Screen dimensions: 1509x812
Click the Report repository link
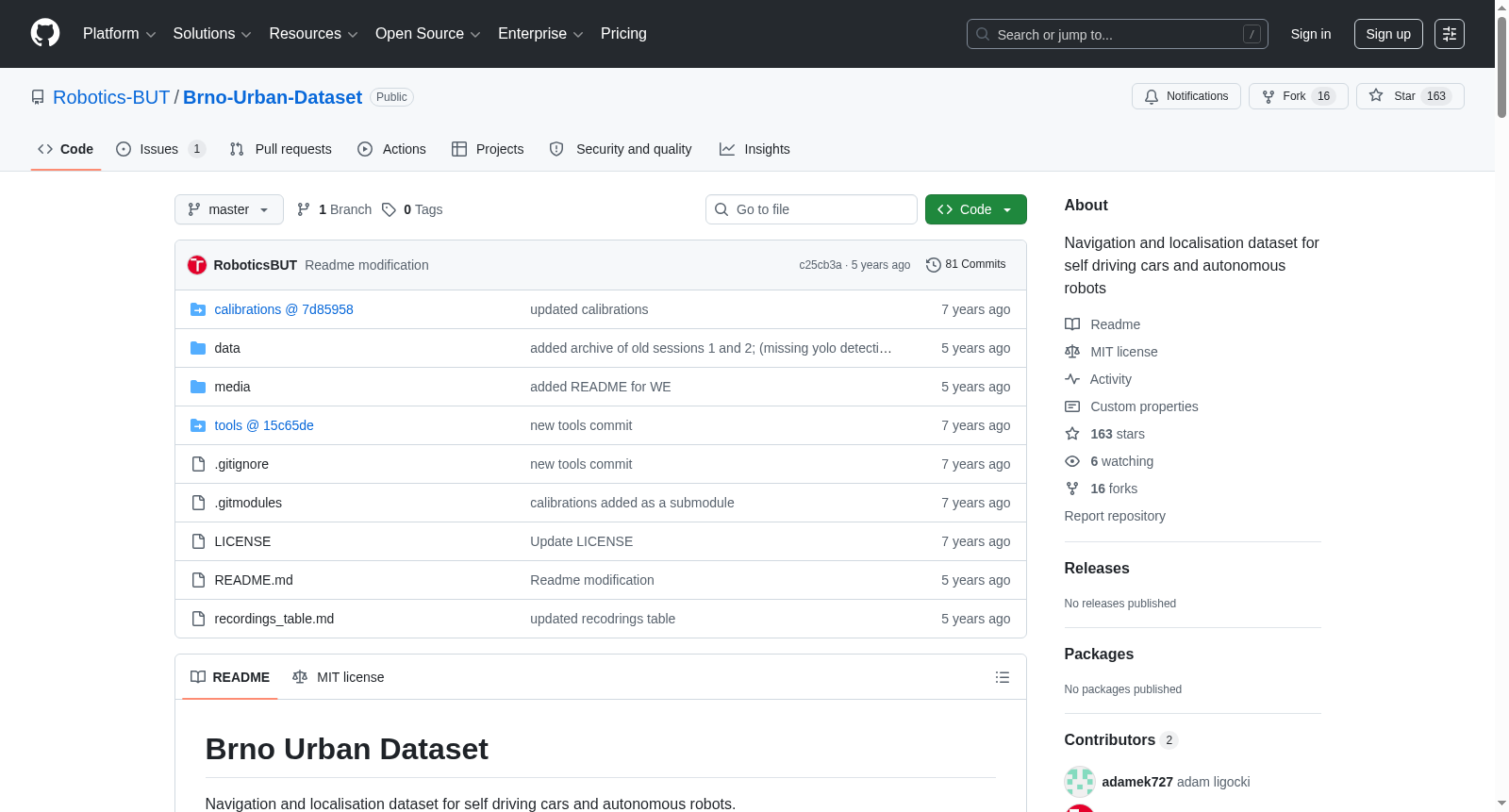[1115, 516]
